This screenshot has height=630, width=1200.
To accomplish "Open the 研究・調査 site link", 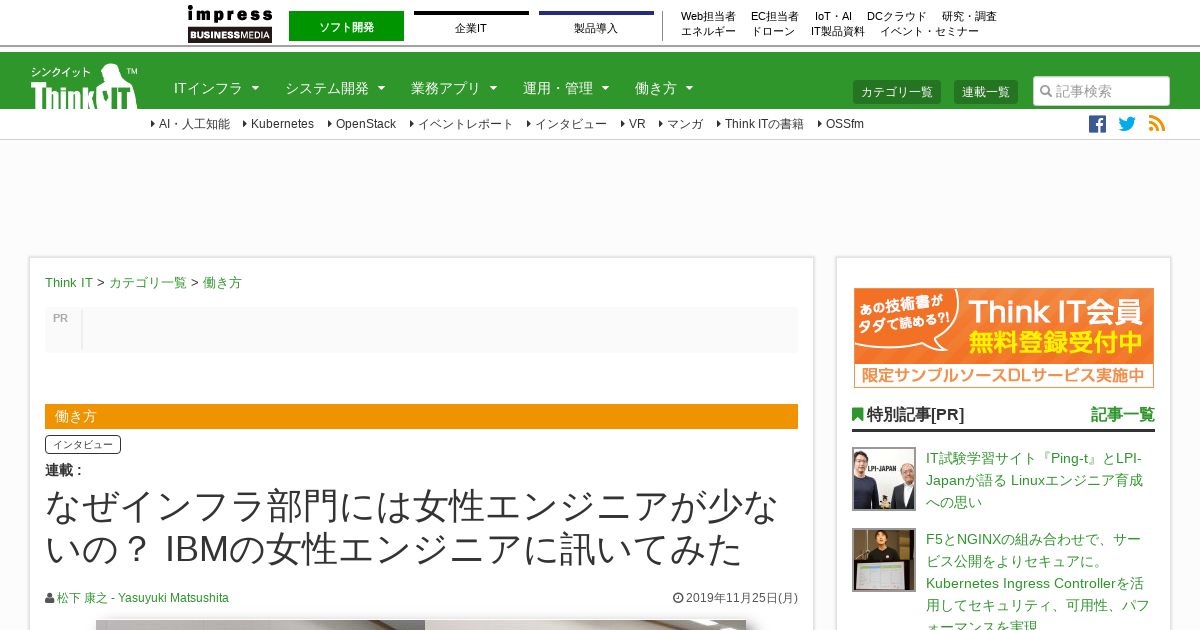I will coord(969,16).
